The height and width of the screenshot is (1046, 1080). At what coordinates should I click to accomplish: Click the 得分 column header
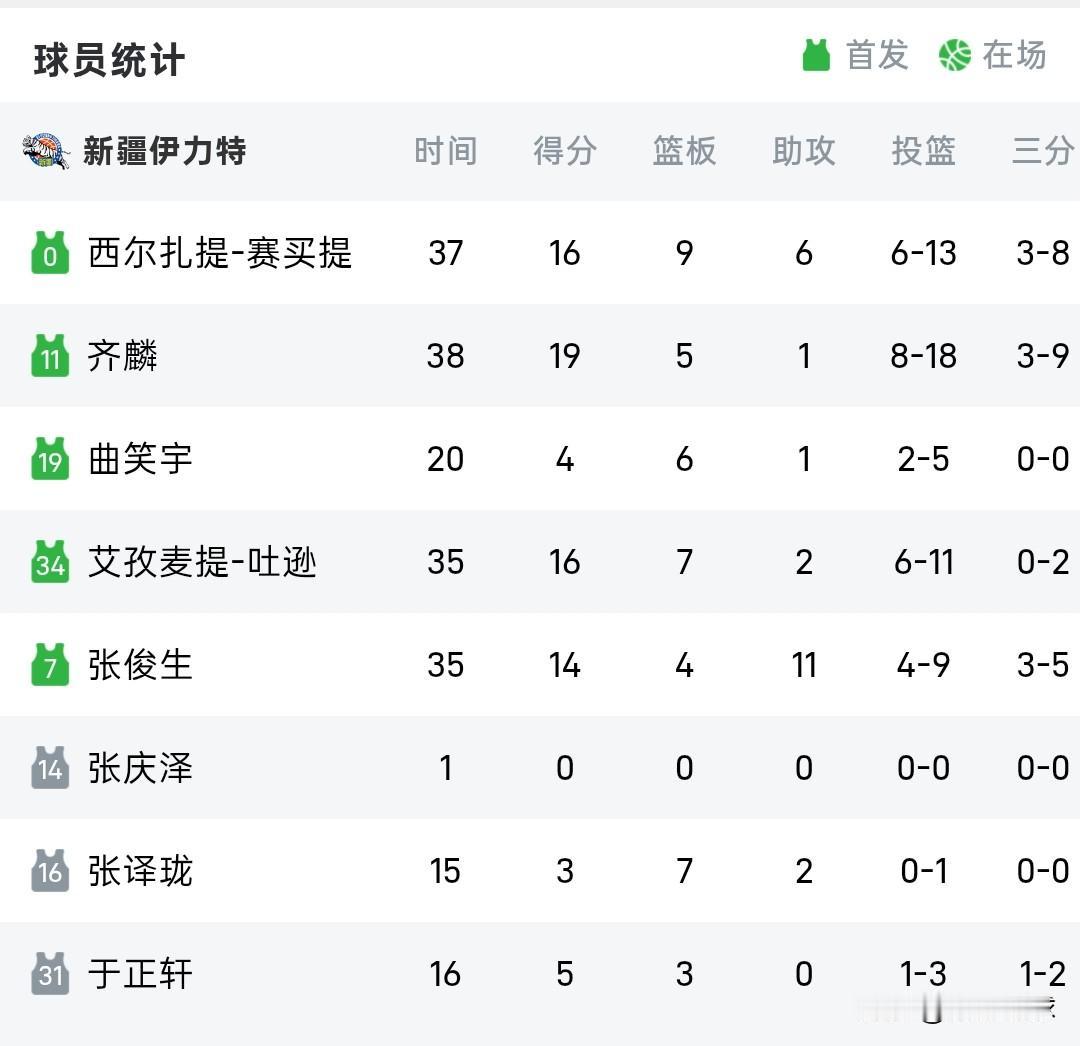tap(565, 151)
